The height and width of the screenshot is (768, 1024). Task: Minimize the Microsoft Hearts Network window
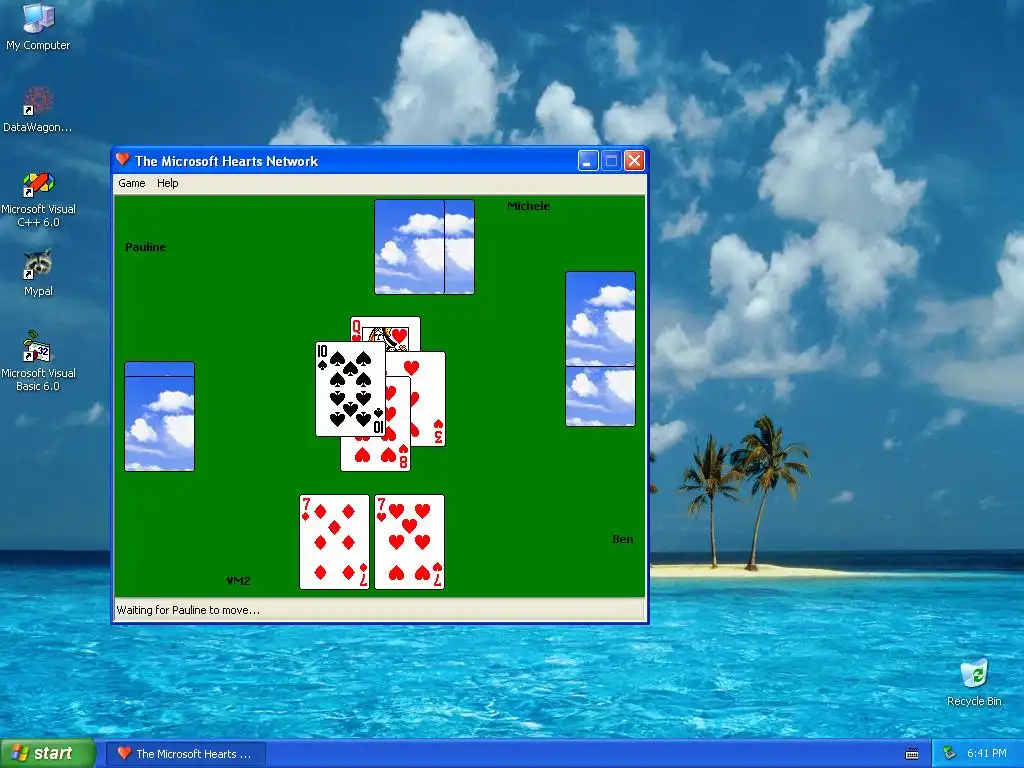pyautogui.click(x=588, y=161)
